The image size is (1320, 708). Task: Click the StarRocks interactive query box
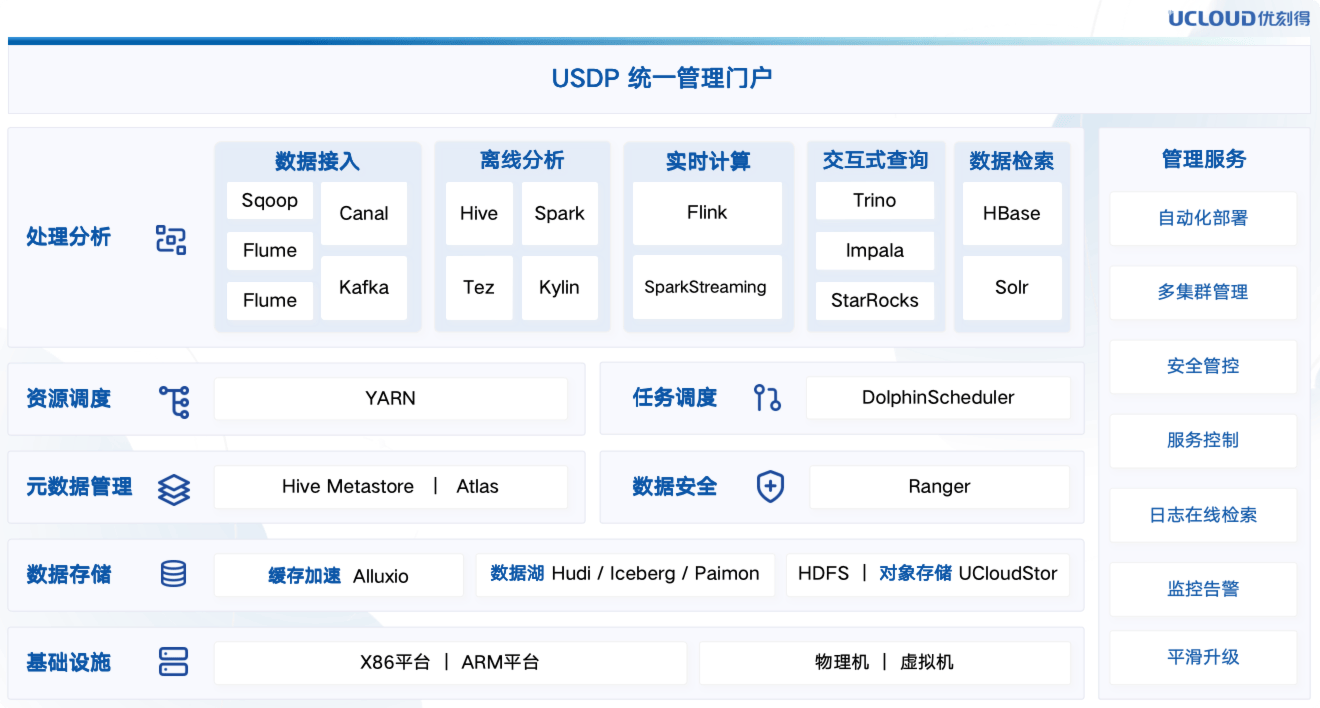tap(875, 301)
